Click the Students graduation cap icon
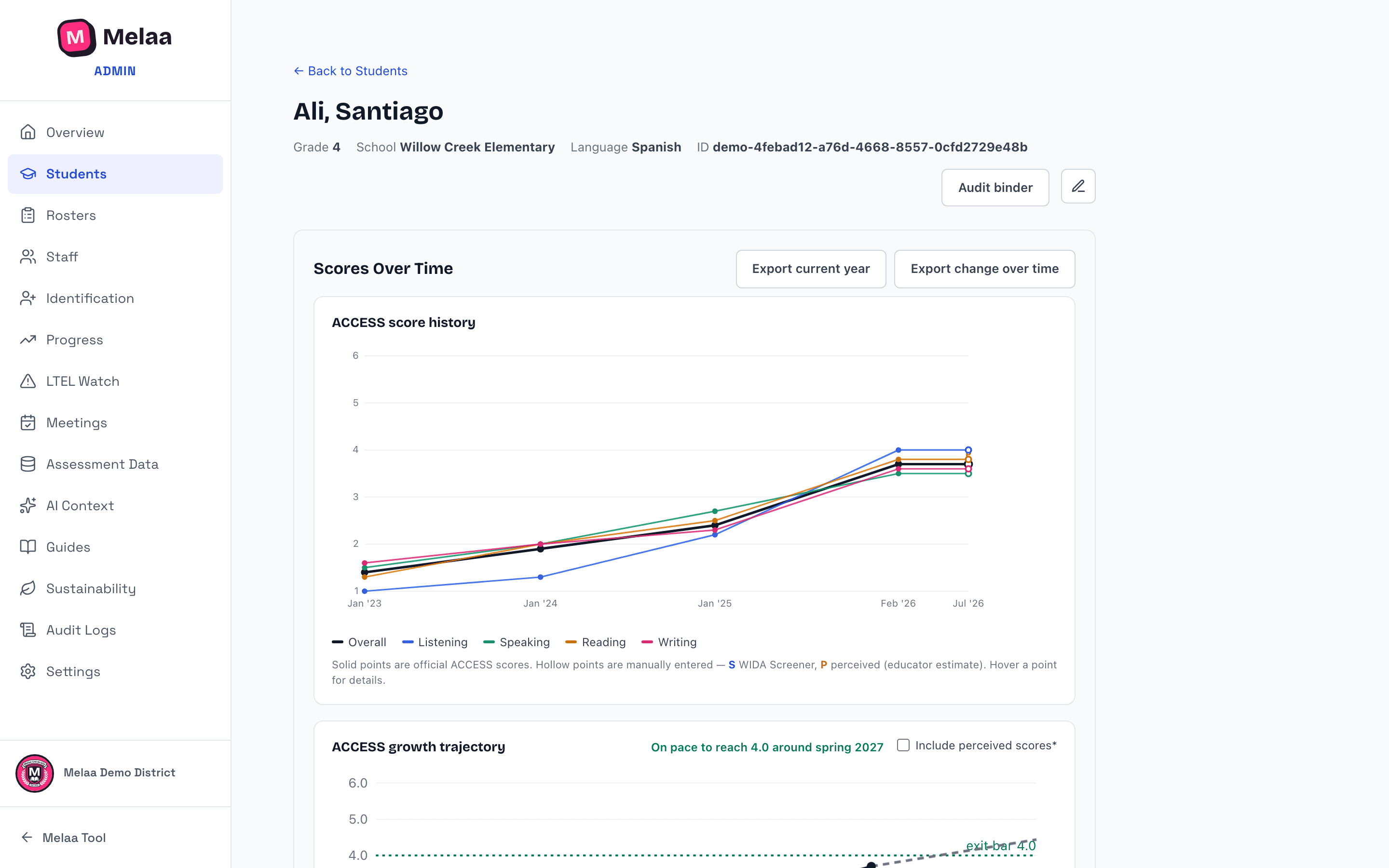This screenshot has width=1389, height=868. 27,174
